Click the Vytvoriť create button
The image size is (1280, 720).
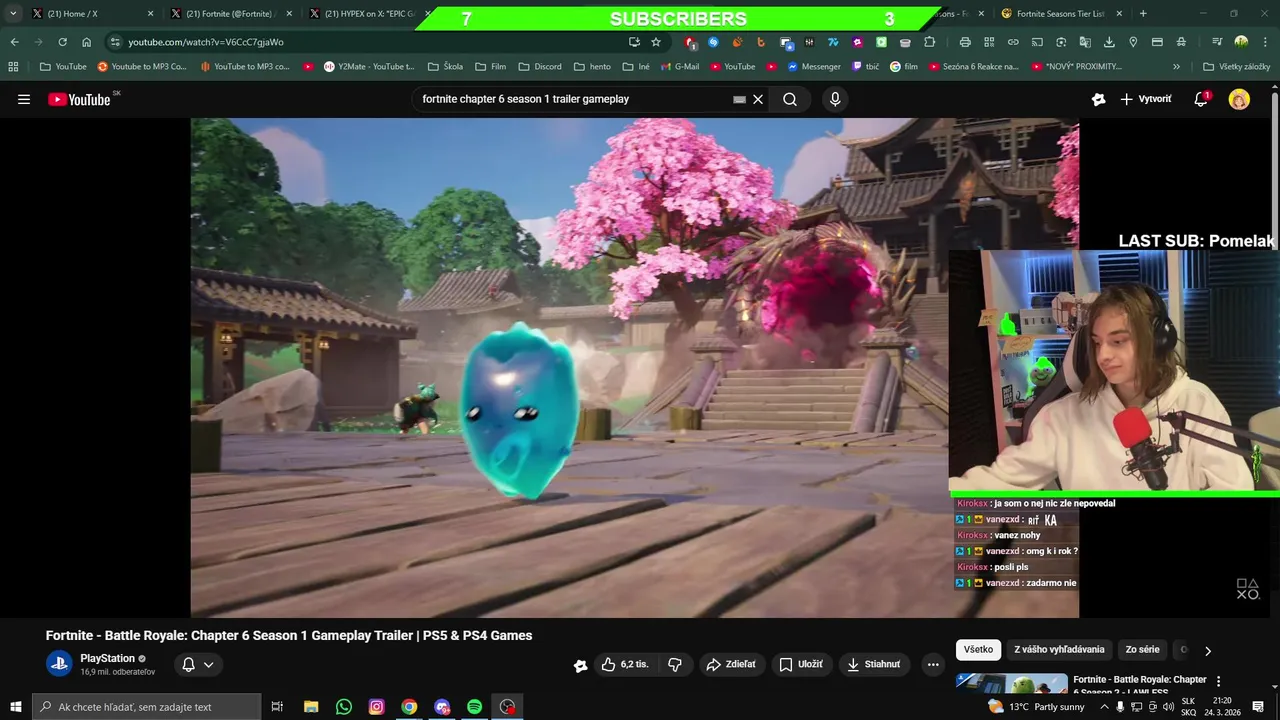1146,99
